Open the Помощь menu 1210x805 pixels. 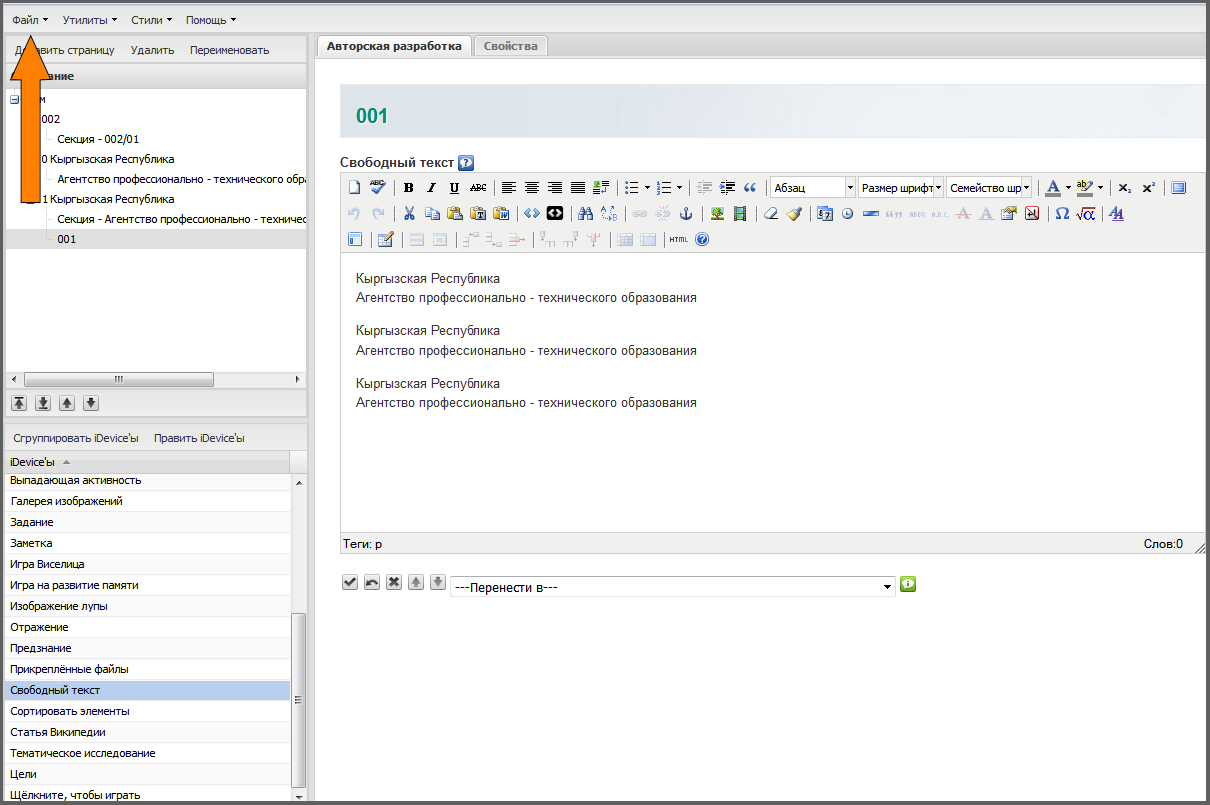(x=211, y=19)
